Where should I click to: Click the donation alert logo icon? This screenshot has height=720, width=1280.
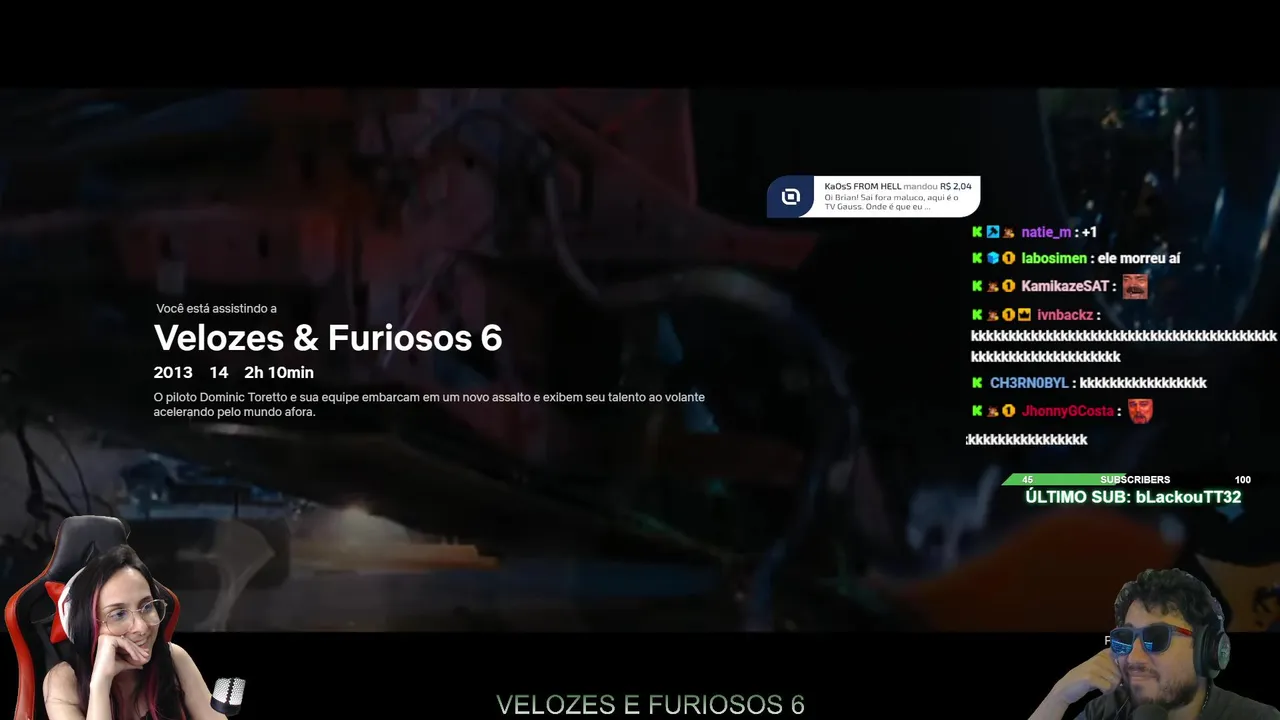pyautogui.click(x=791, y=197)
